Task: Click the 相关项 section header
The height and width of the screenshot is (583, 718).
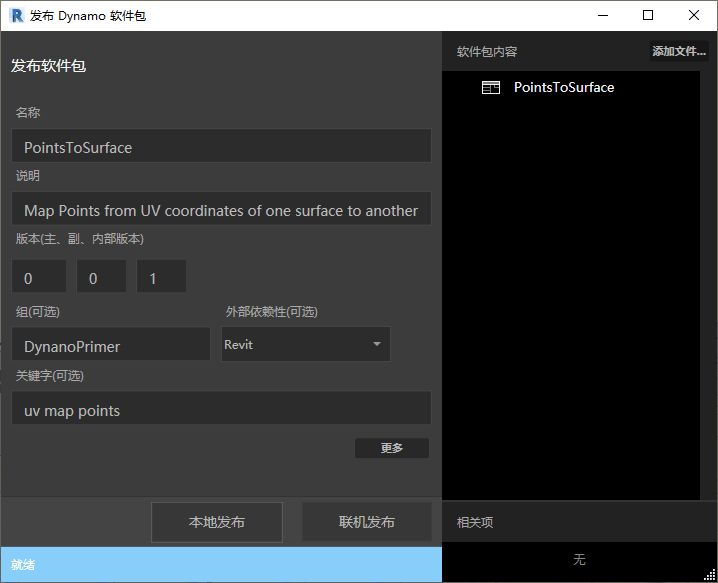Action: point(475,522)
